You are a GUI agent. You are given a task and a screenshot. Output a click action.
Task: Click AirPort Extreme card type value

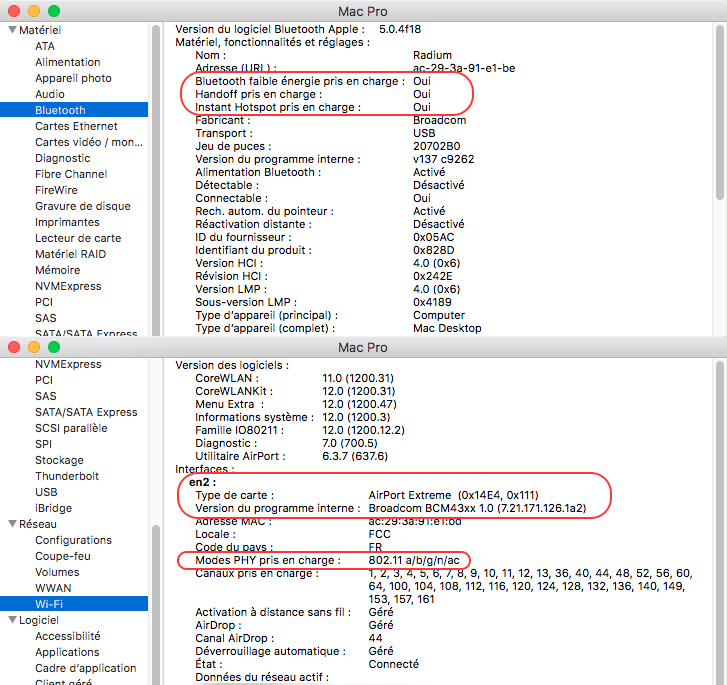pos(453,495)
